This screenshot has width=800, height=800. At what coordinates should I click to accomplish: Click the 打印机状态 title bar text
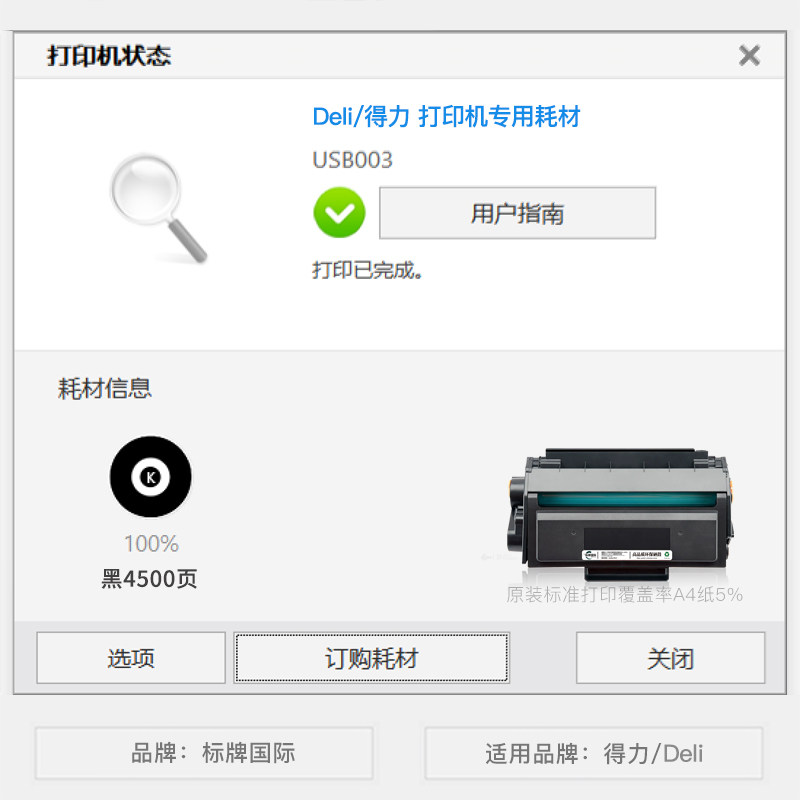tap(109, 56)
